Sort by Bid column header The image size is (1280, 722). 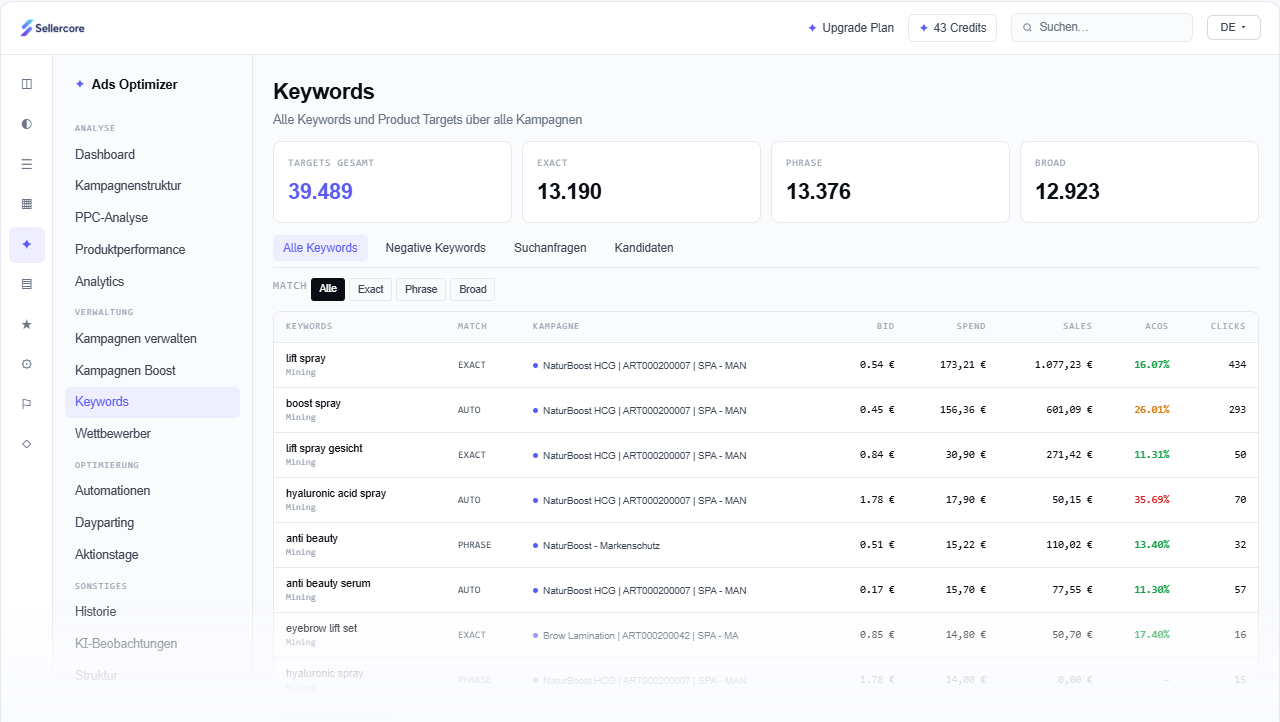pos(886,327)
